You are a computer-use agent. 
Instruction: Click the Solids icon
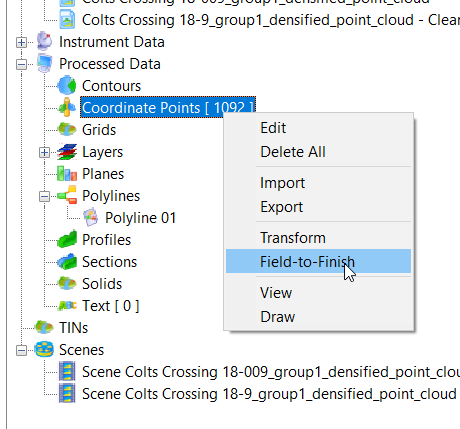[x=67, y=283]
